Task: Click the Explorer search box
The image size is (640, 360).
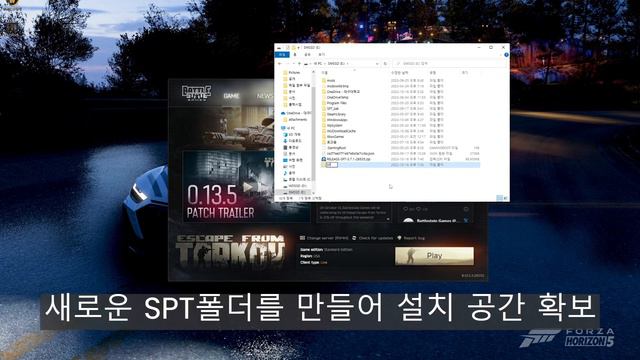Action: [449, 64]
